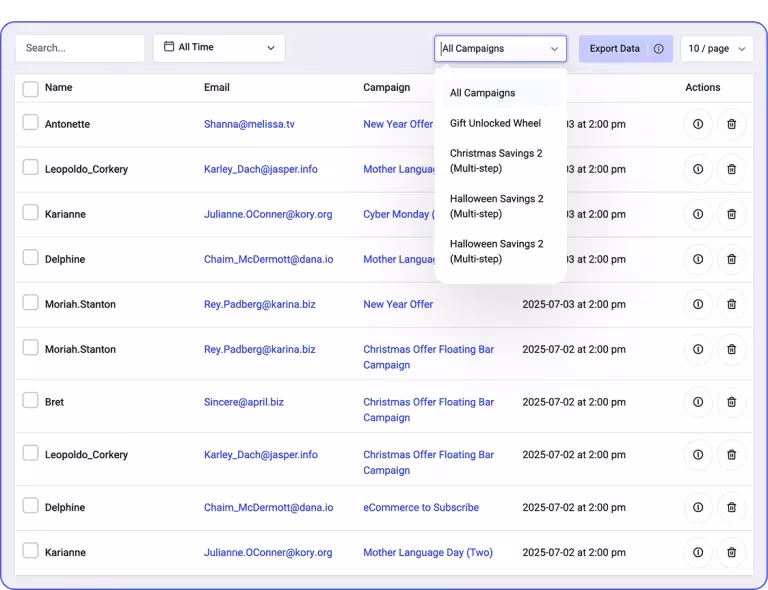The image size is (768, 590).
Task: Open email link Shanna@melissa.tv
Action: pos(249,124)
